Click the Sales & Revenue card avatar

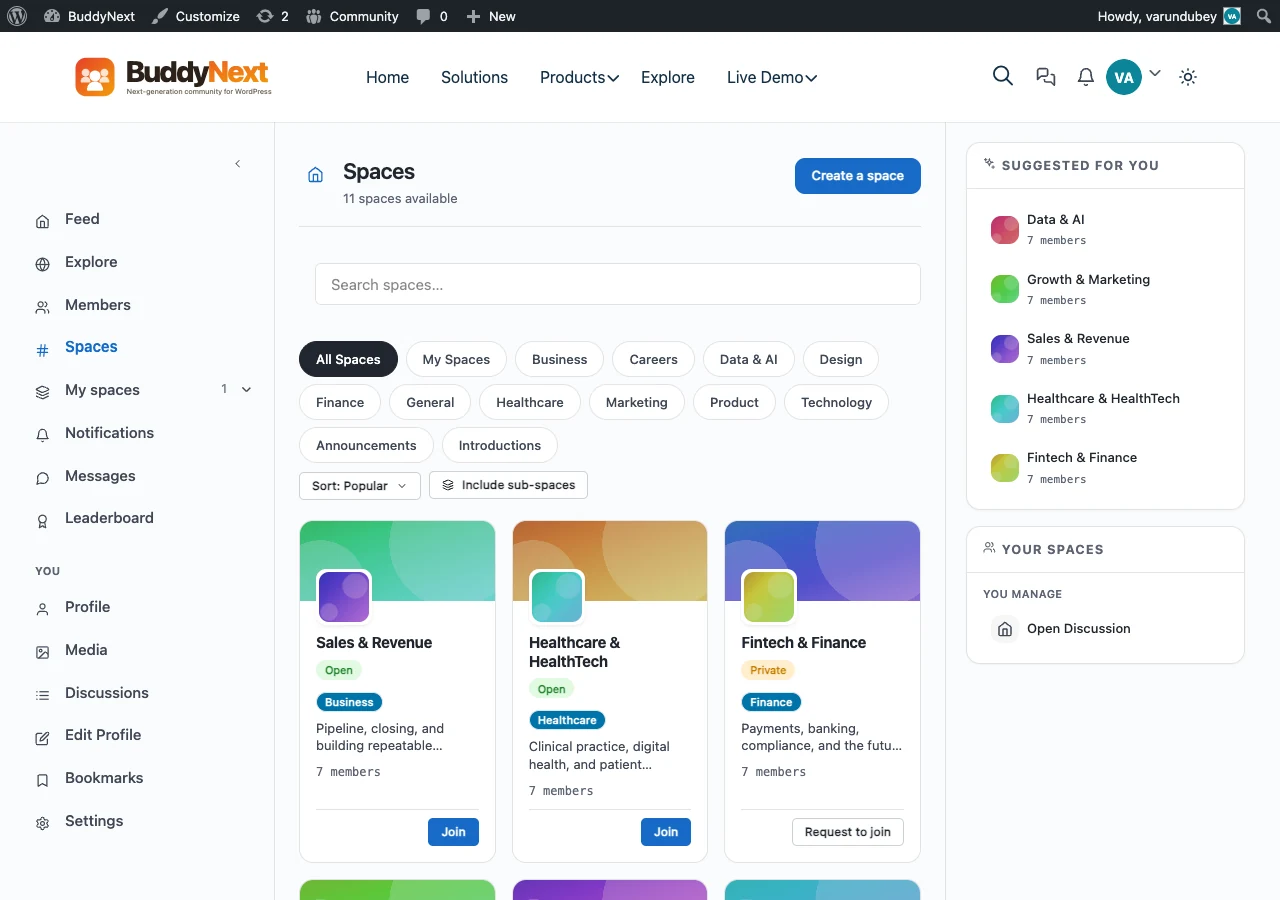tap(344, 597)
